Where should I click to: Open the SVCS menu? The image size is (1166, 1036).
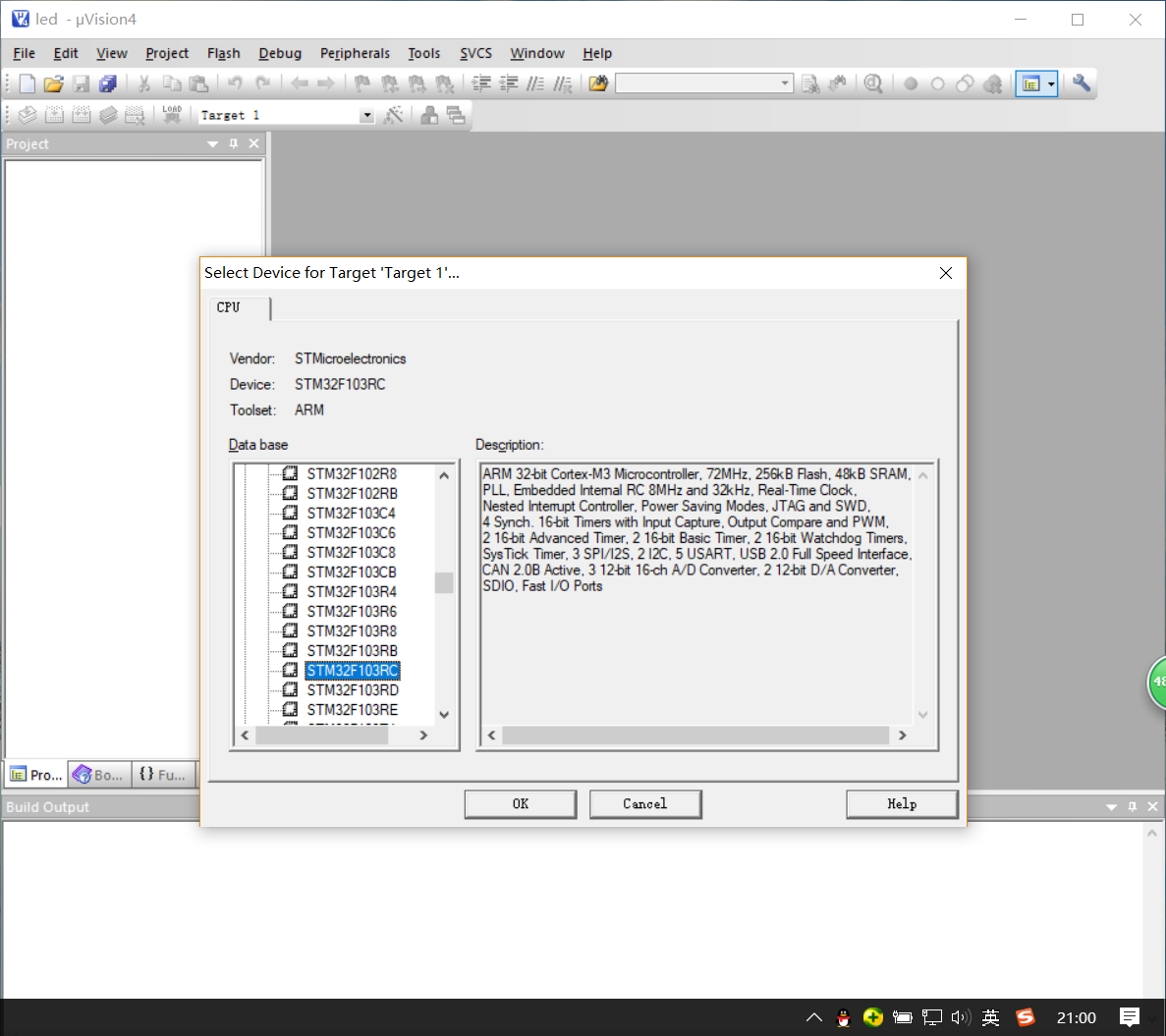(475, 53)
